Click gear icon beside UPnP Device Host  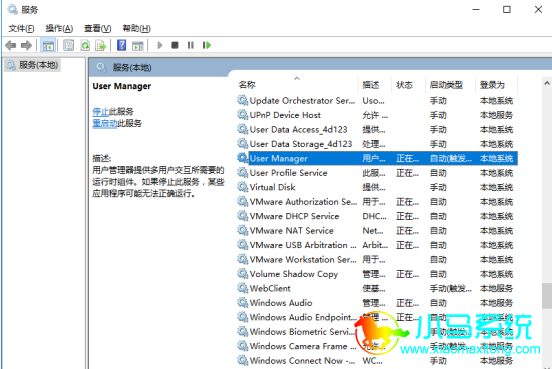243,115
